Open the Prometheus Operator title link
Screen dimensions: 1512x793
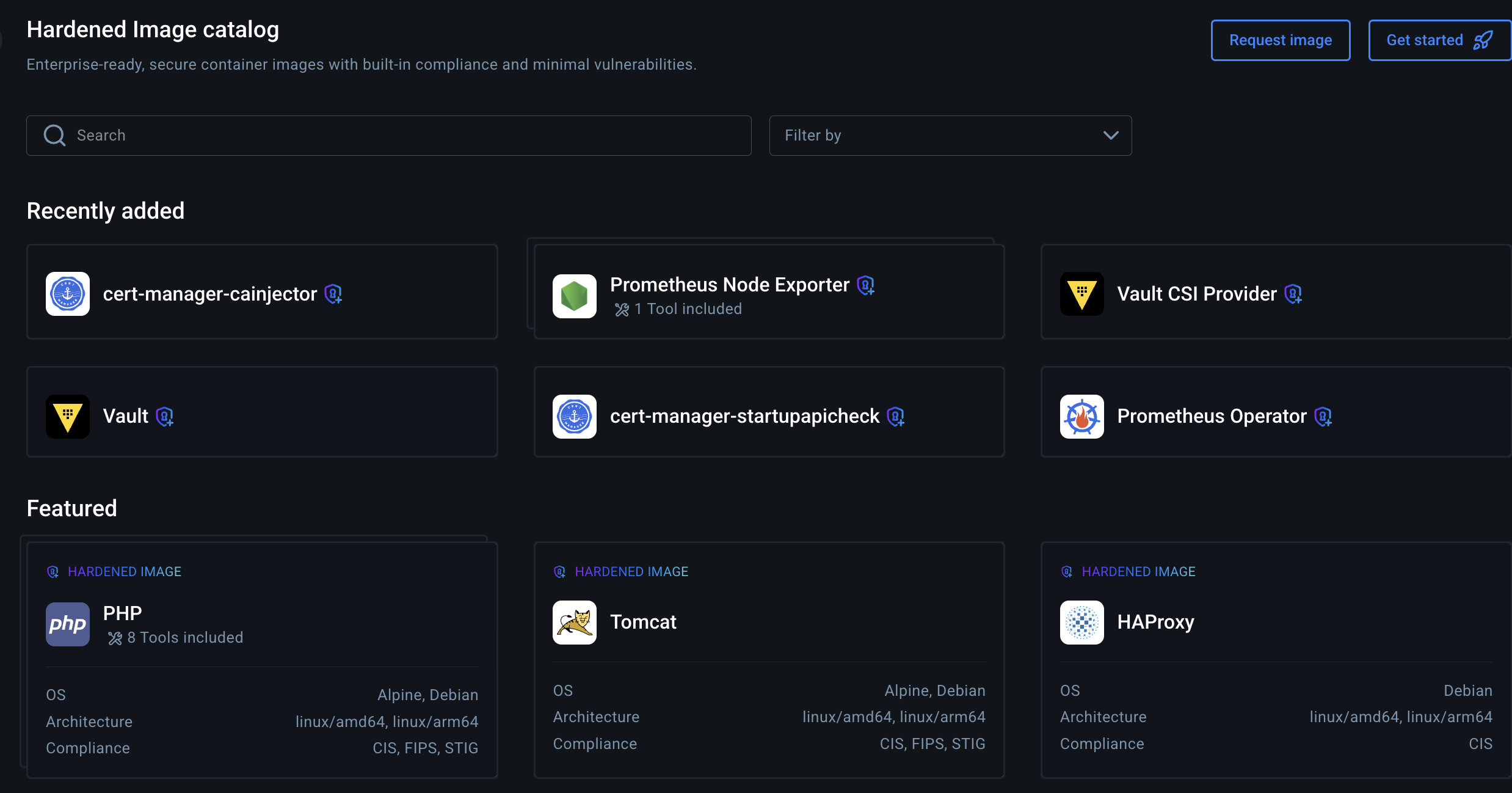tap(1211, 416)
